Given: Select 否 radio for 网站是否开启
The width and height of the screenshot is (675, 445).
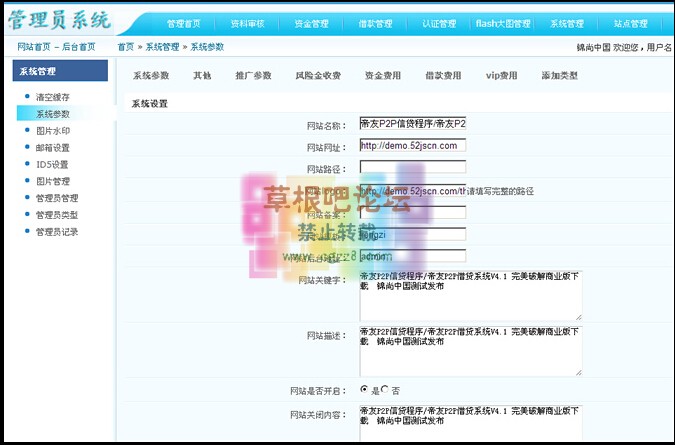Looking at the screenshot, I should (384, 389).
